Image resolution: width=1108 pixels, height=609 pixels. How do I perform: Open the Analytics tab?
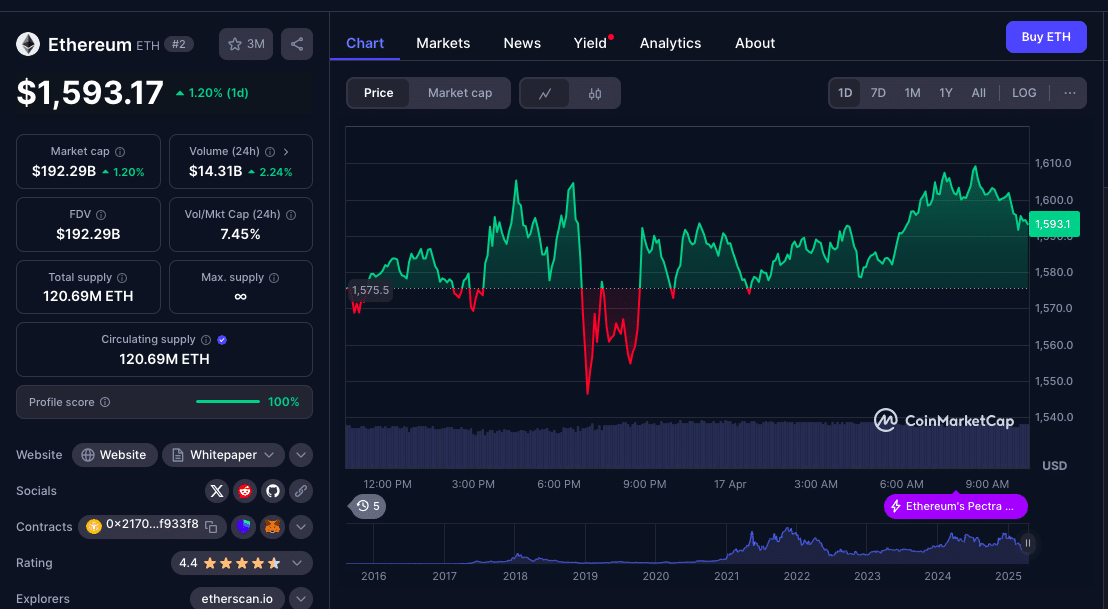tap(670, 43)
